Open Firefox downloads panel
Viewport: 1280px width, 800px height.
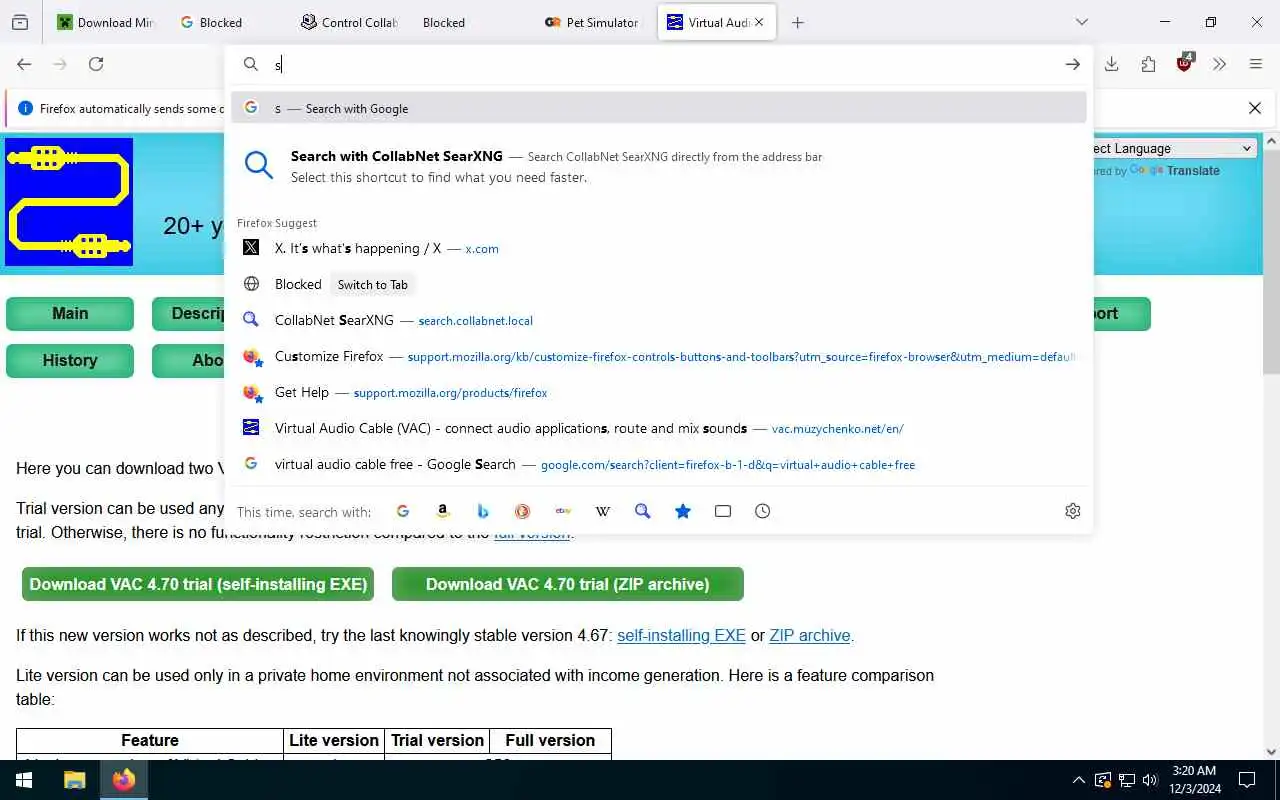[x=1111, y=64]
